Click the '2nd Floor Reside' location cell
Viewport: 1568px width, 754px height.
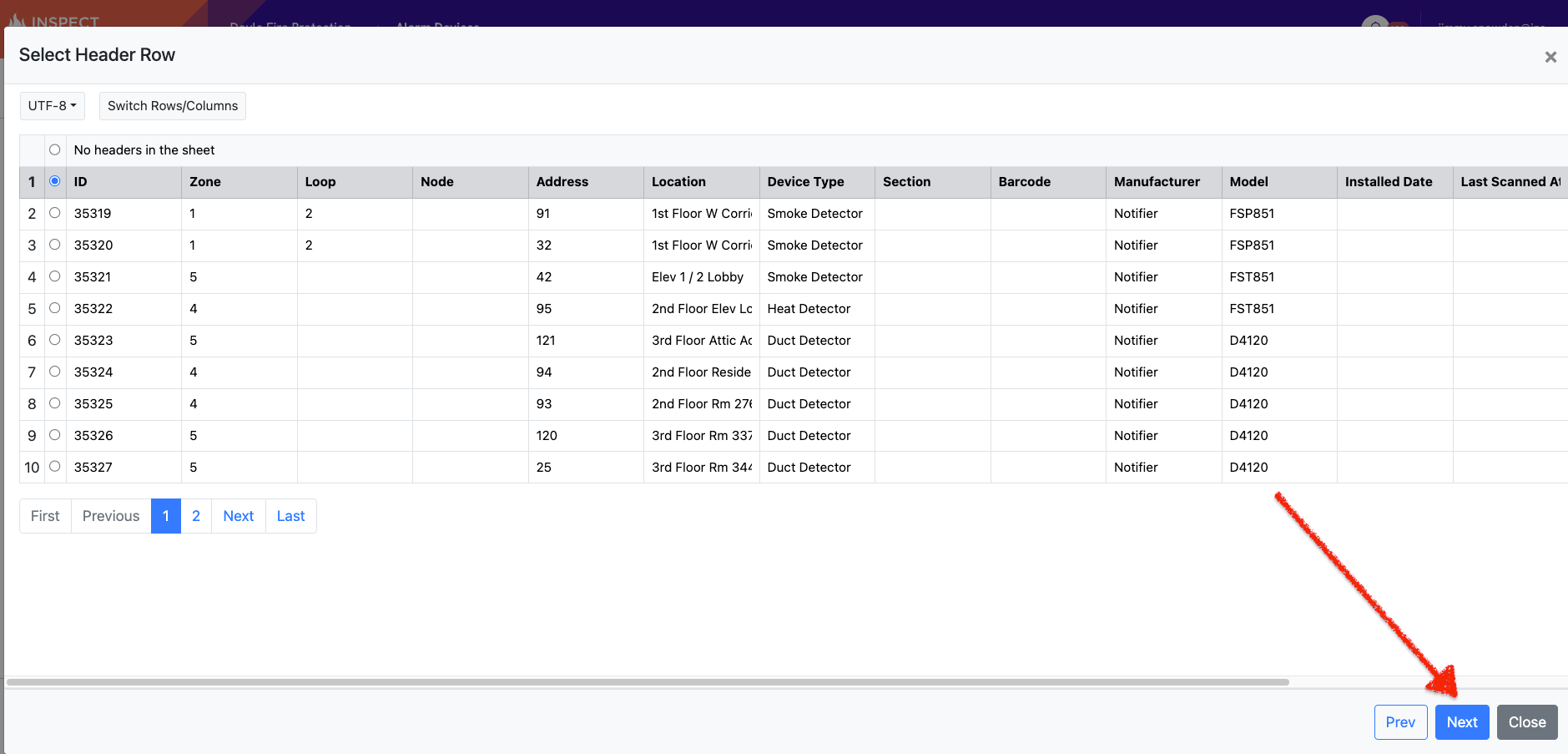[702, 372]
